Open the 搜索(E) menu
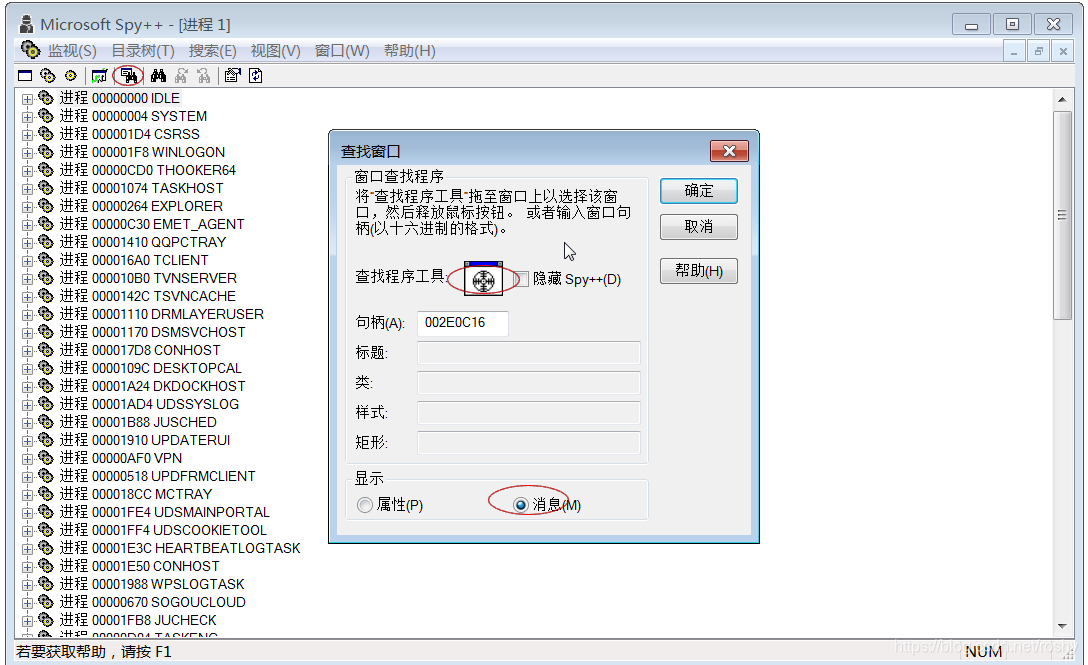The height and width of the screenshot is (665, 1088). pos(212,51)
